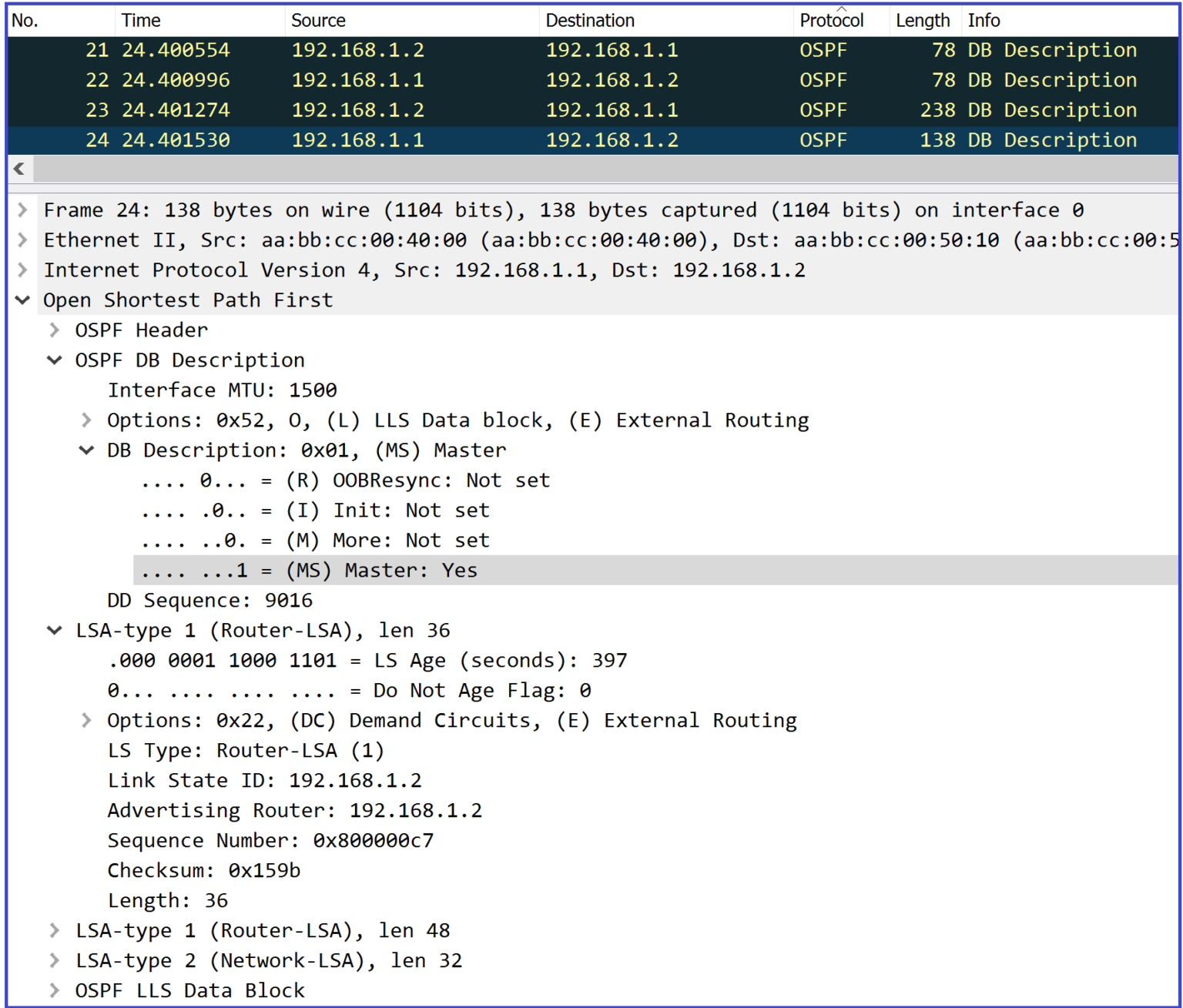Image resolution: width=1183 pixels, height=1008 pixels.
Task: Expand the Internet Protocol Version 4 section
Action: (x=22, y=270)
